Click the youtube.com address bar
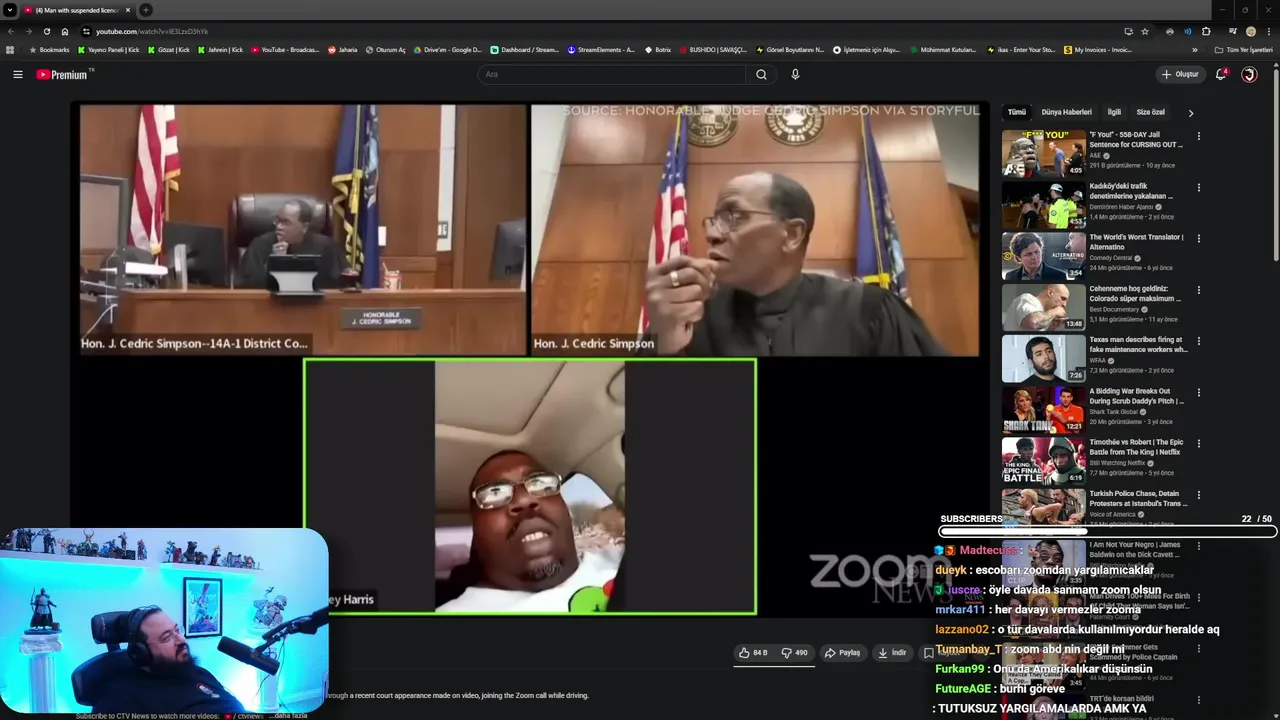Image resolution: width=1280 pixels, height=720 pixels. click(x=600, y=31)
